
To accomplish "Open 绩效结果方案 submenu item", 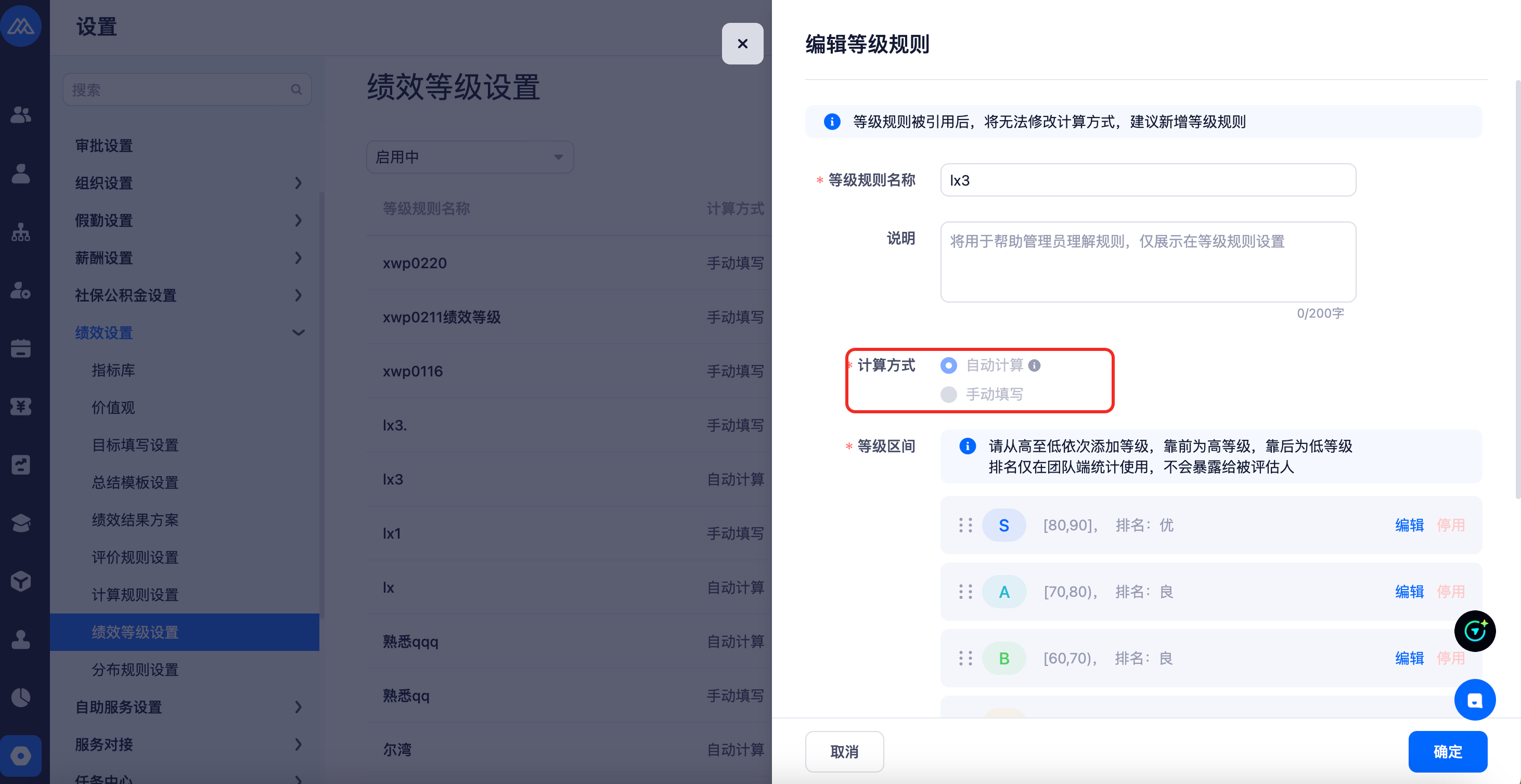I will [135, 520].
